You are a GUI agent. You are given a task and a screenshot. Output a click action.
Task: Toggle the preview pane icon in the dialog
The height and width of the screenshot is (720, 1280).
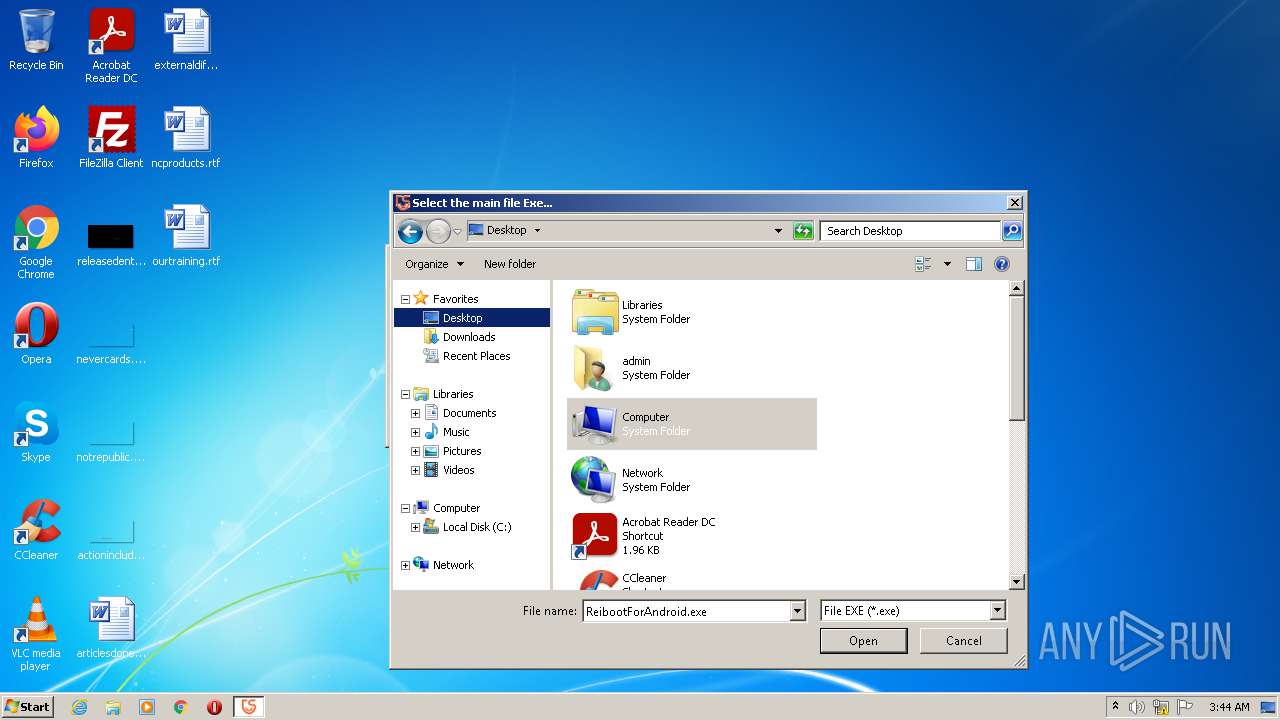point(974,264)
